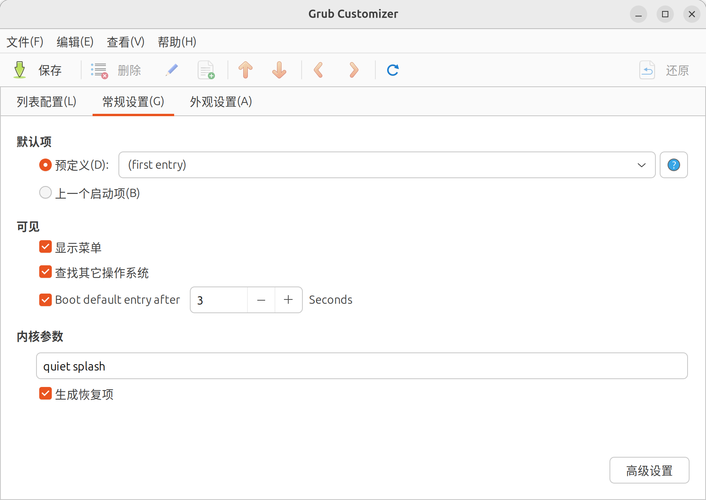Click the Revert (还原) document icon
The height and width of the screenshot is (500, 706).
[647, 70]
